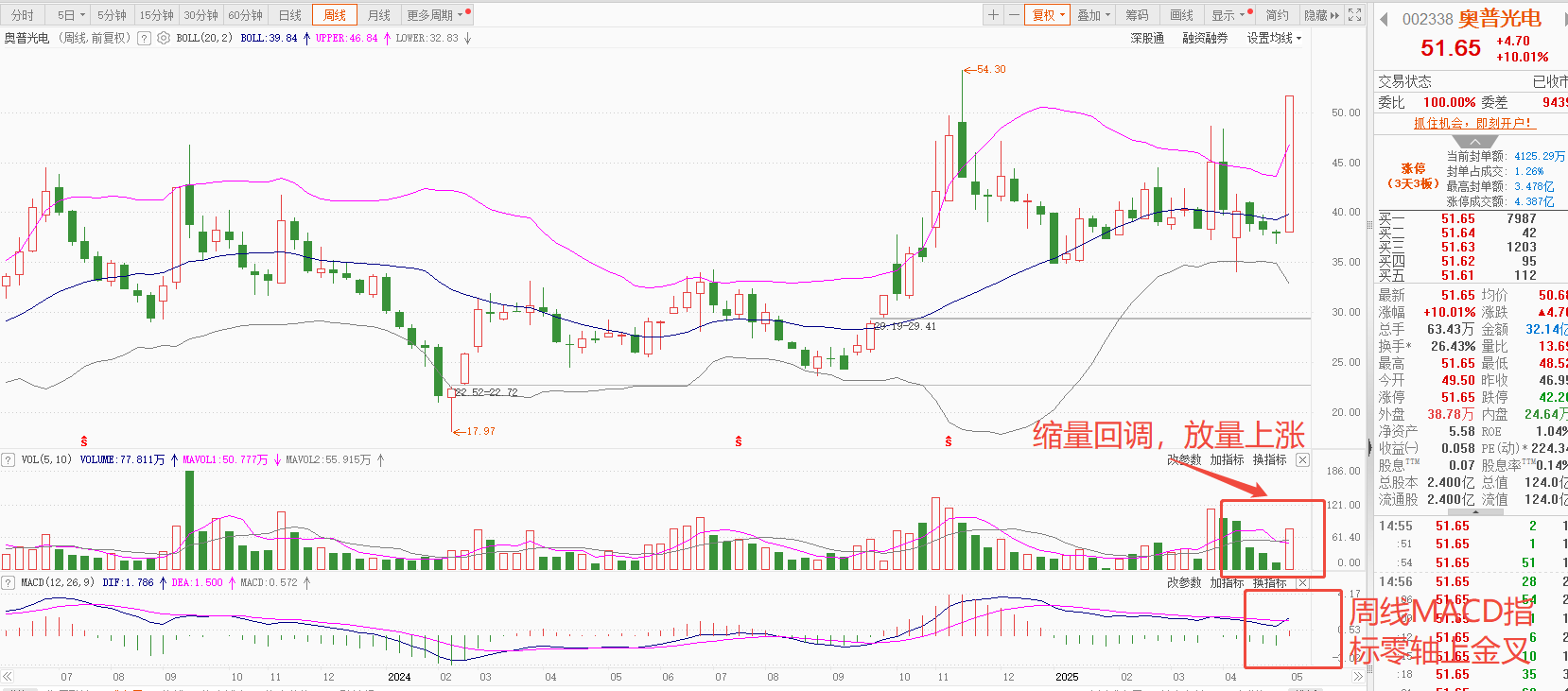This screenshot has height=691, width=1568.
Task: Open the 显示 display dropdown
Action: tap(1228, 15)
